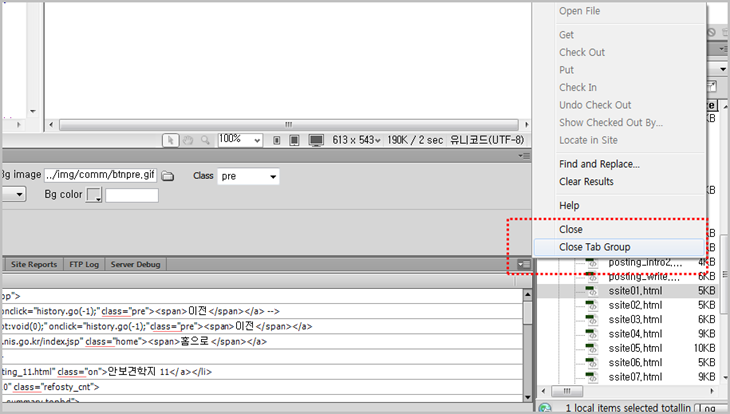Image resolution: width=730 pixels, height=414 pixels.
Task: Click the results row containing 홈으로
Action: (262, 342)
